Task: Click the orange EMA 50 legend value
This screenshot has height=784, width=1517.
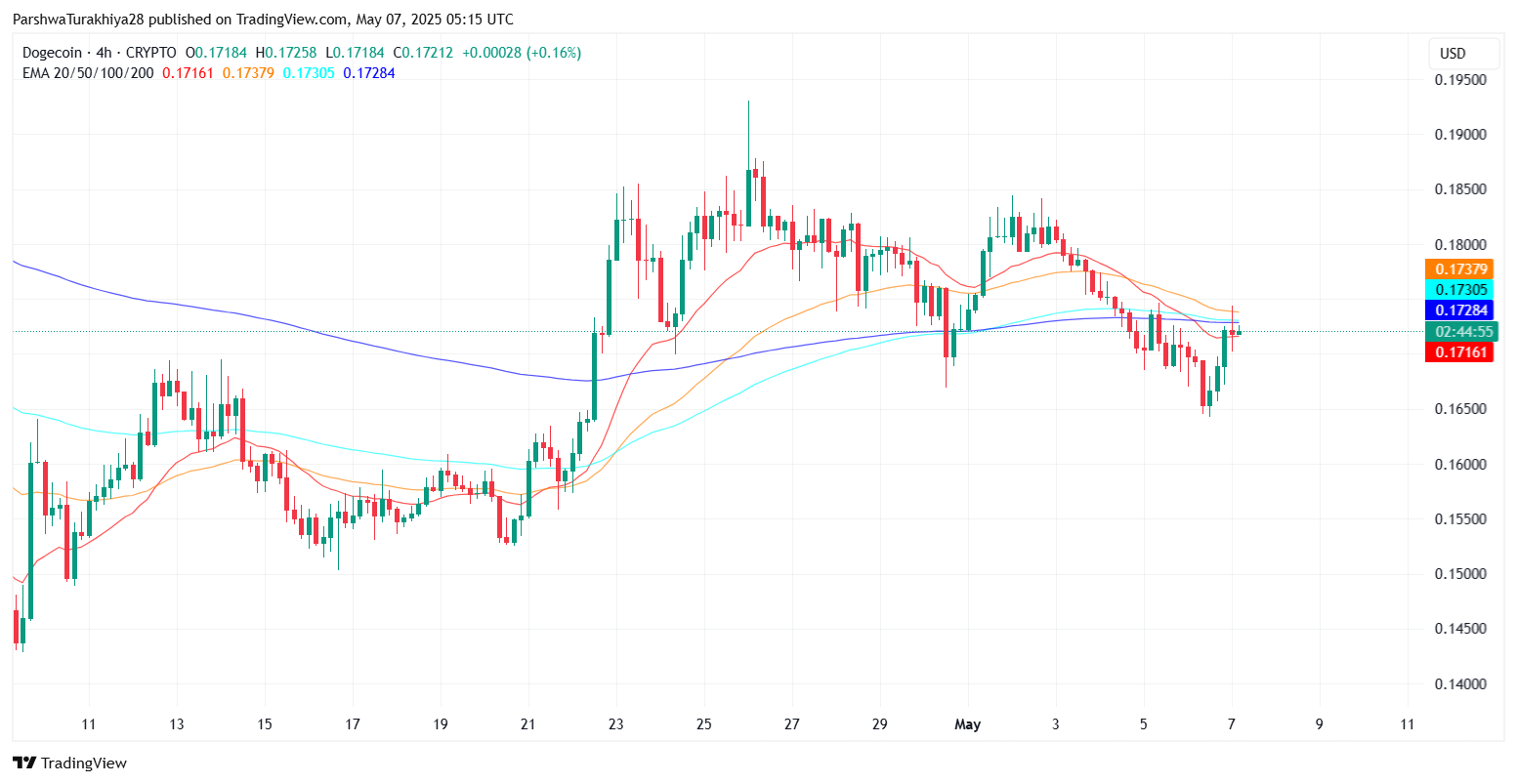Action: coord(248,72)
